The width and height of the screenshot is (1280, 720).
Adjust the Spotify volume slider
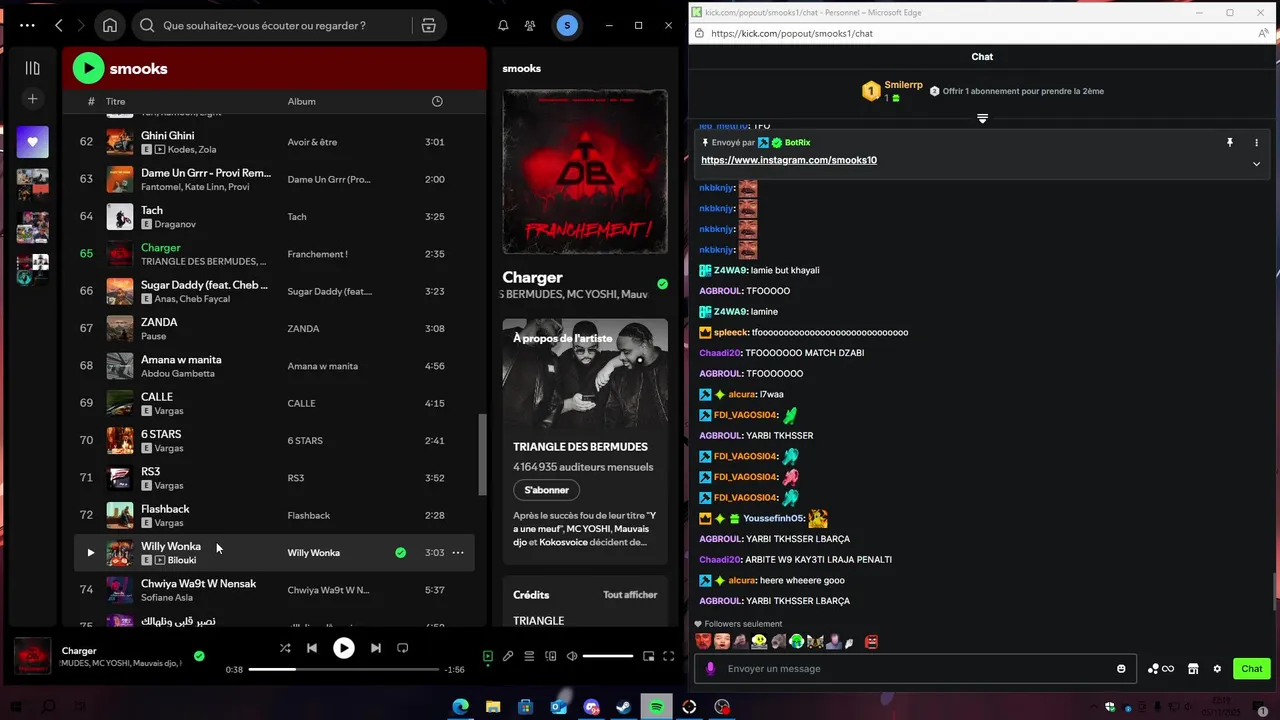click(x=608, y=656)
